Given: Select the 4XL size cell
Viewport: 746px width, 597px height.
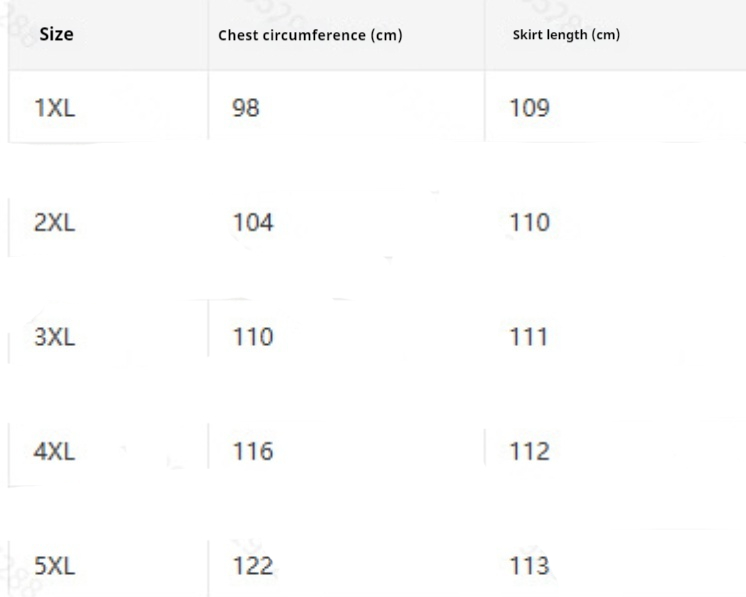Looking at the screenshot, I should (54, 452).
